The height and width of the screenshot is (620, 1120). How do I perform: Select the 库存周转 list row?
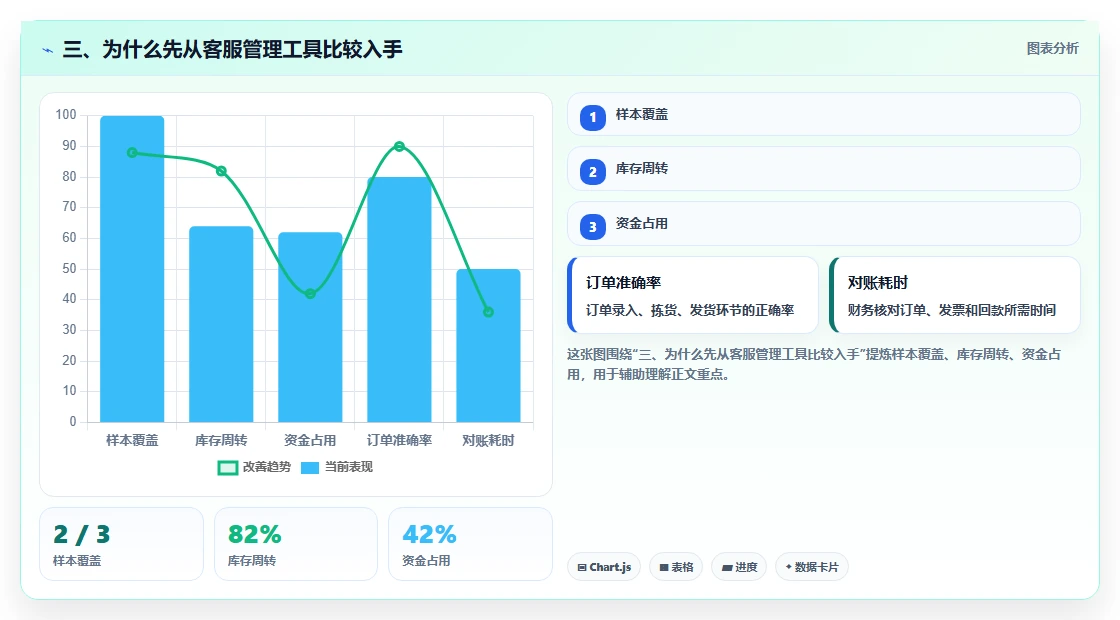point(824,169)
